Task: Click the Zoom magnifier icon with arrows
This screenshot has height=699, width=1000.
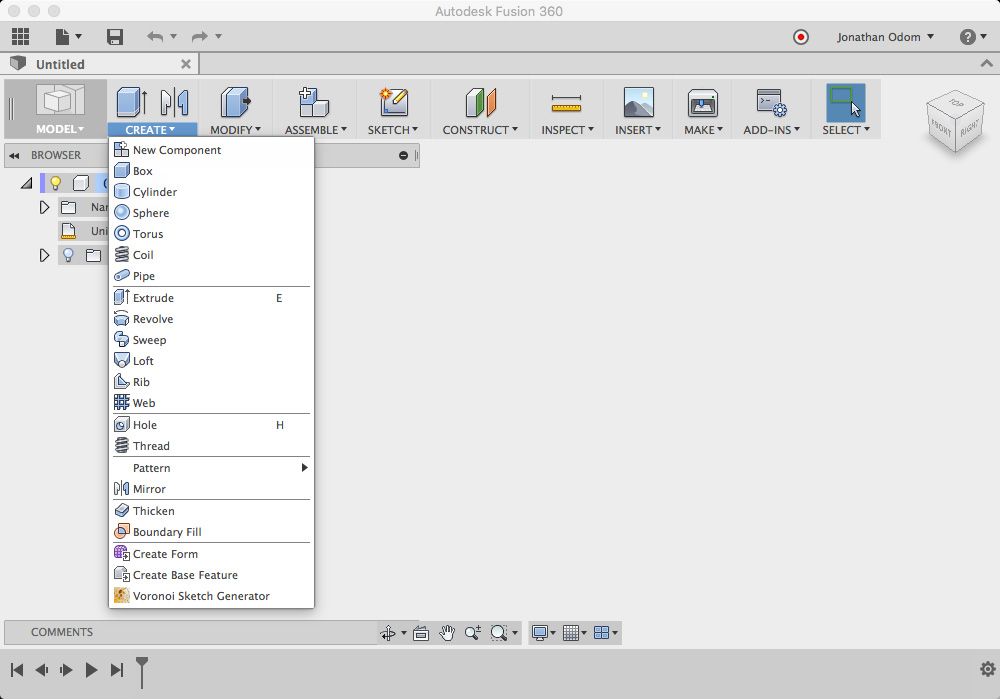Action: point(473,633)
